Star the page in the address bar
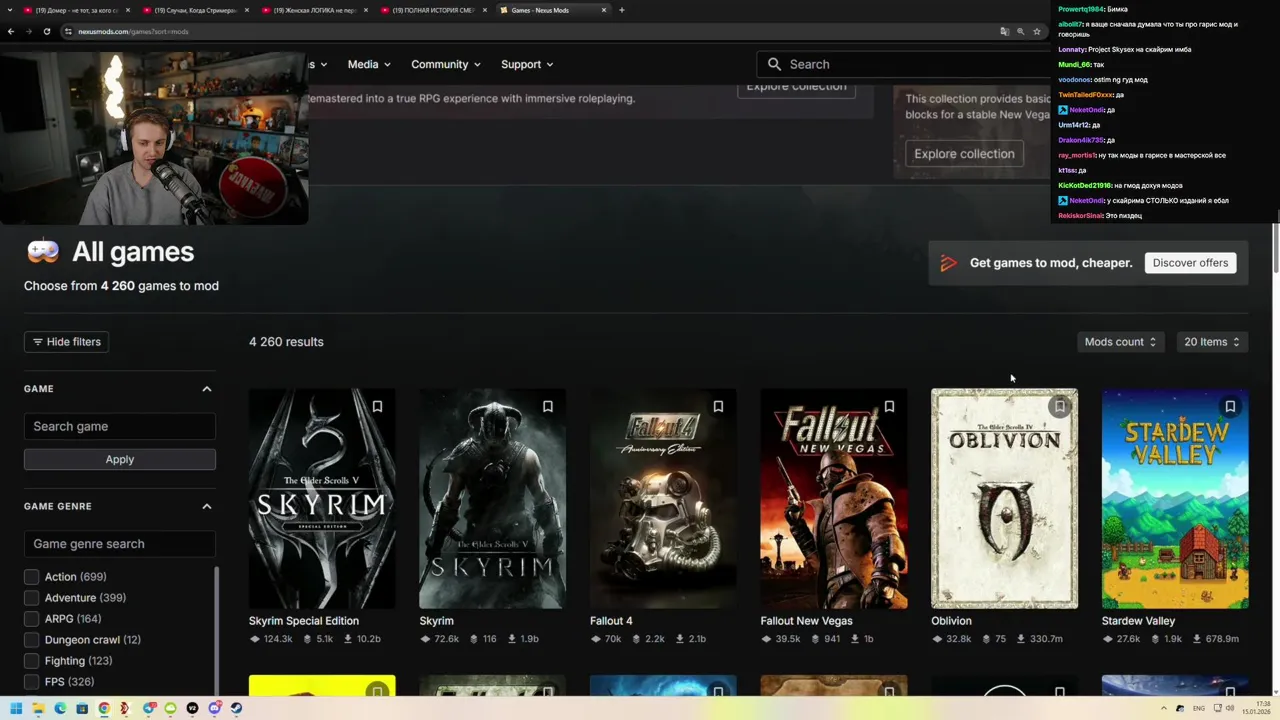Viewport: 1280px width, 720px height. (x=1037, y=31)
